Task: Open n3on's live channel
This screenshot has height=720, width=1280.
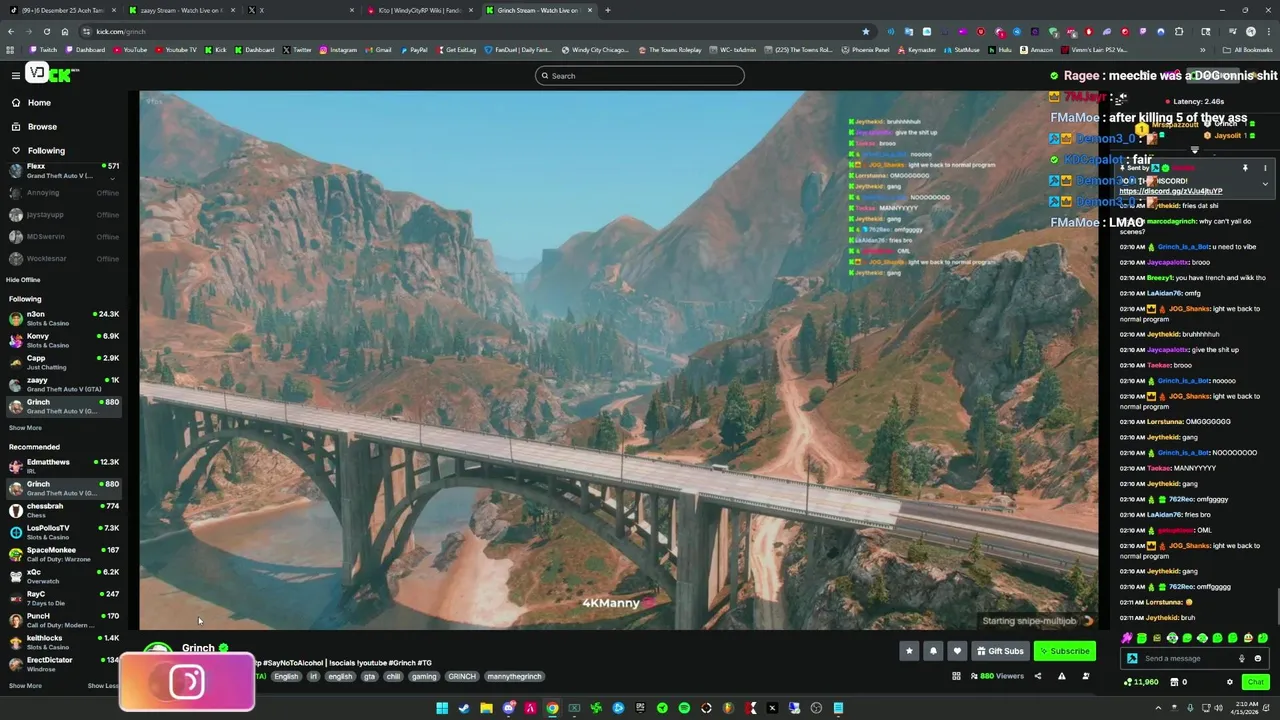Action: 64,319
